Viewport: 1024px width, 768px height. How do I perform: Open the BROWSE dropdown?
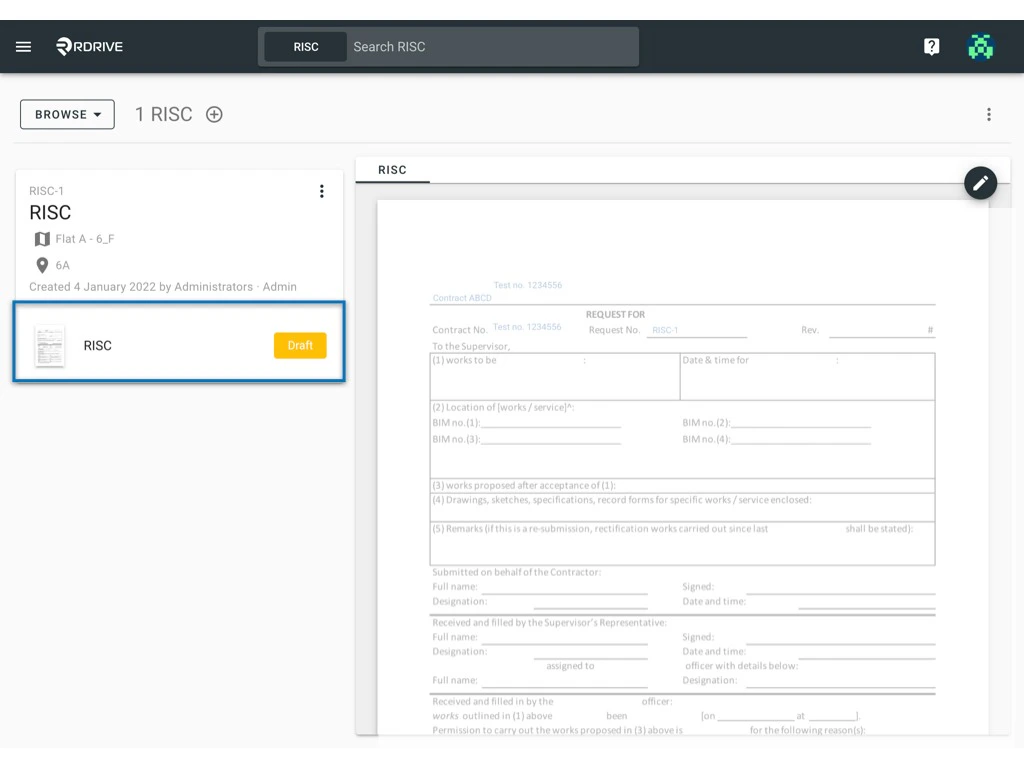(x=66, y=114)
